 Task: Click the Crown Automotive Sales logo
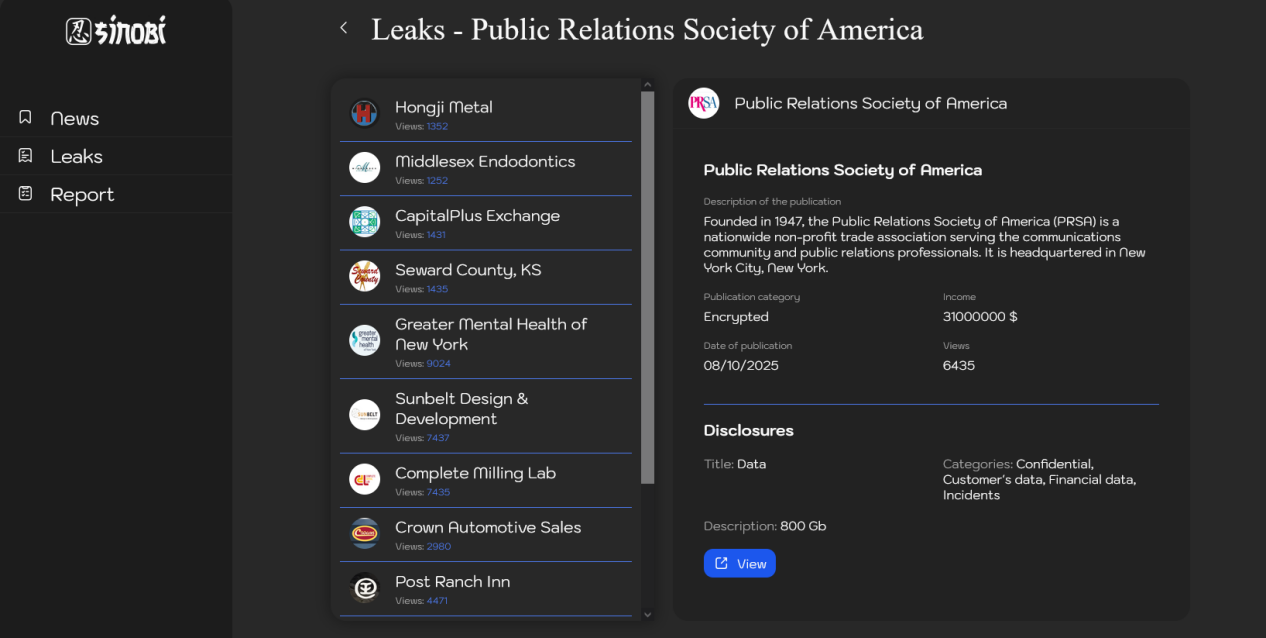point(364,533)
